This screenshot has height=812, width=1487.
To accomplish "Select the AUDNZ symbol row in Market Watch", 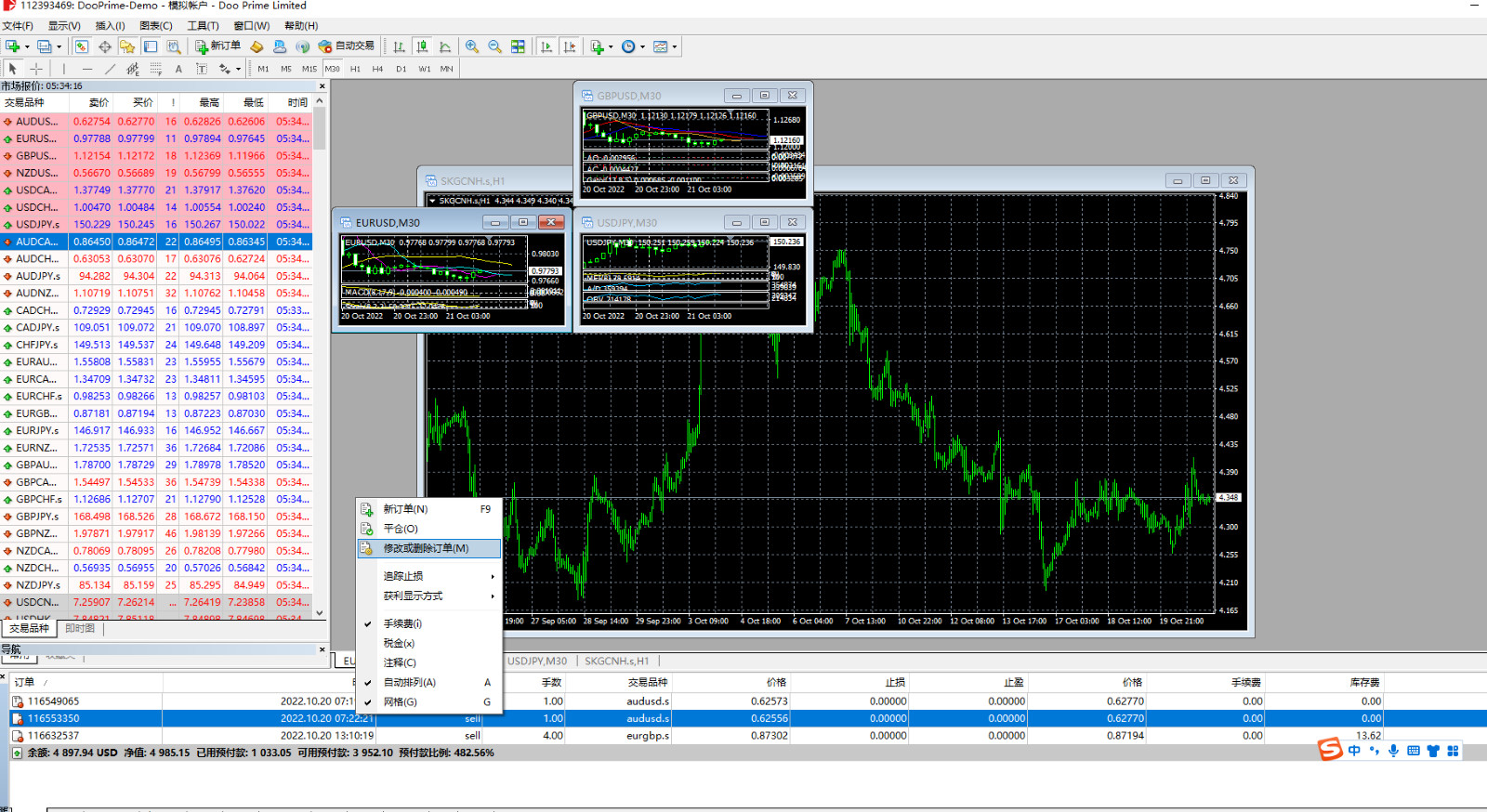I will coord(37,293).
